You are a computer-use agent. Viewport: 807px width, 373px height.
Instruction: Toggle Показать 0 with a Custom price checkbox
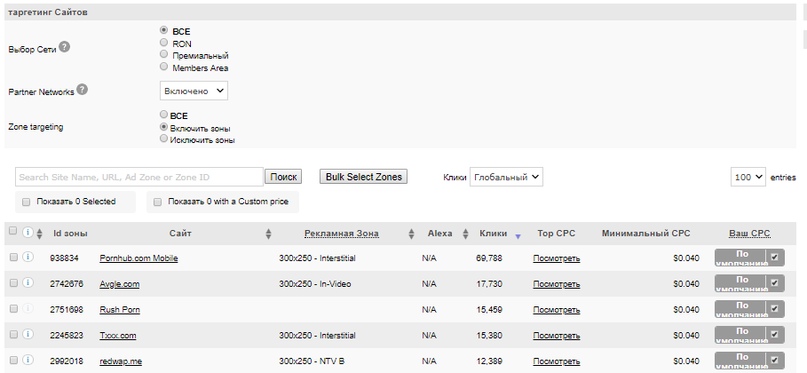coord(157,202)
